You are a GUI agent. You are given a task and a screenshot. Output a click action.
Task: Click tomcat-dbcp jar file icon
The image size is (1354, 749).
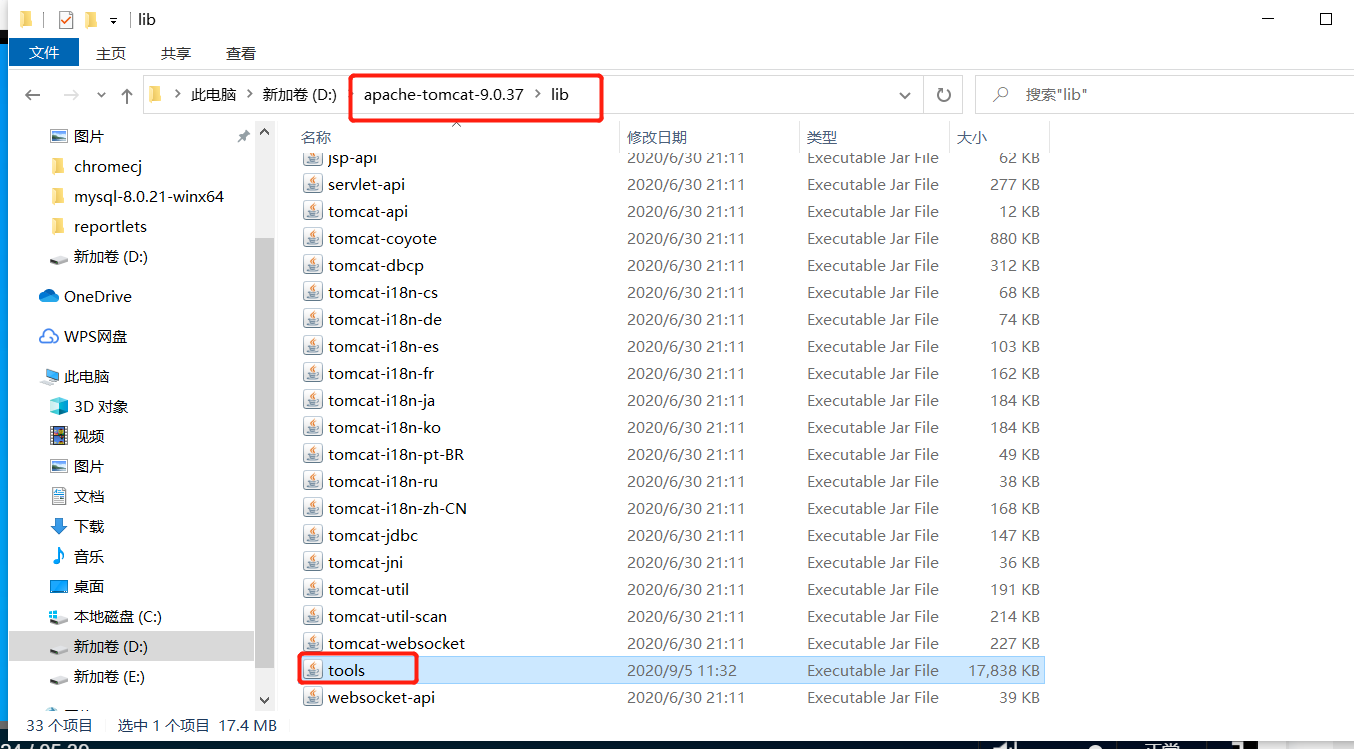[x=313, y=265]
